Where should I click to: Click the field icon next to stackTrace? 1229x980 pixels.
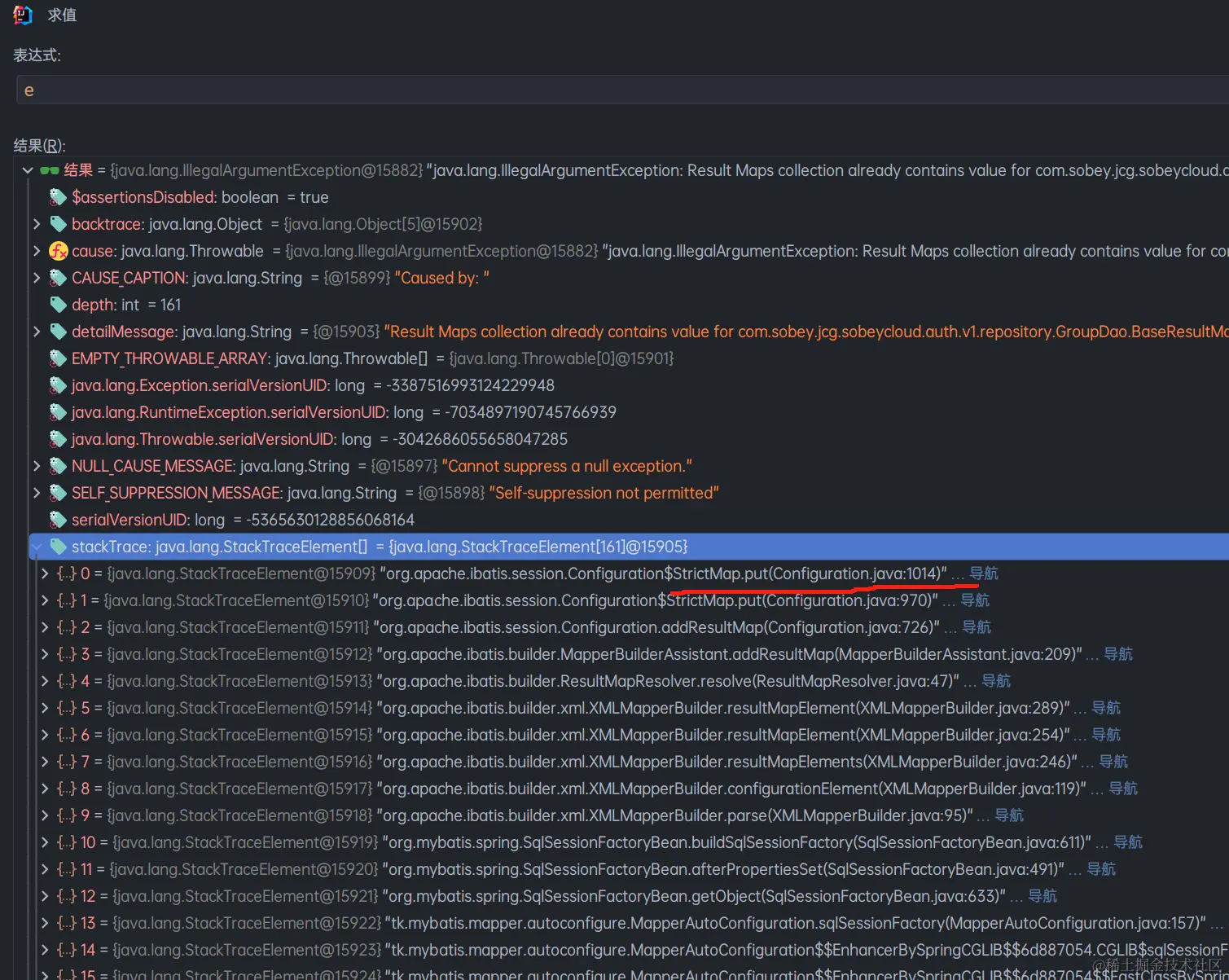(58, 547)
